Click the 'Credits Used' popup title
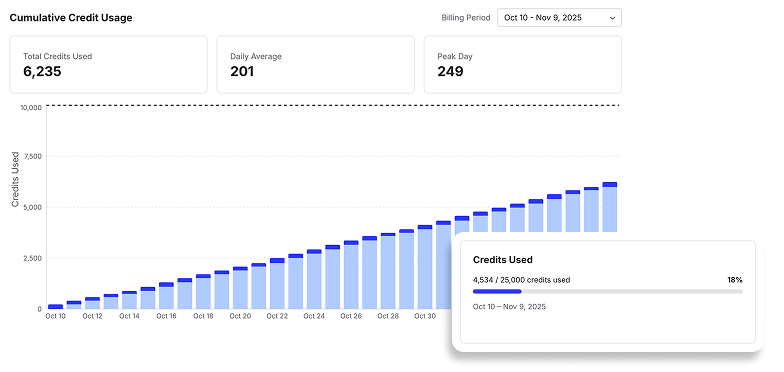Image resolution: width=784 pixels, height=372 pixels. click(502, 260)
